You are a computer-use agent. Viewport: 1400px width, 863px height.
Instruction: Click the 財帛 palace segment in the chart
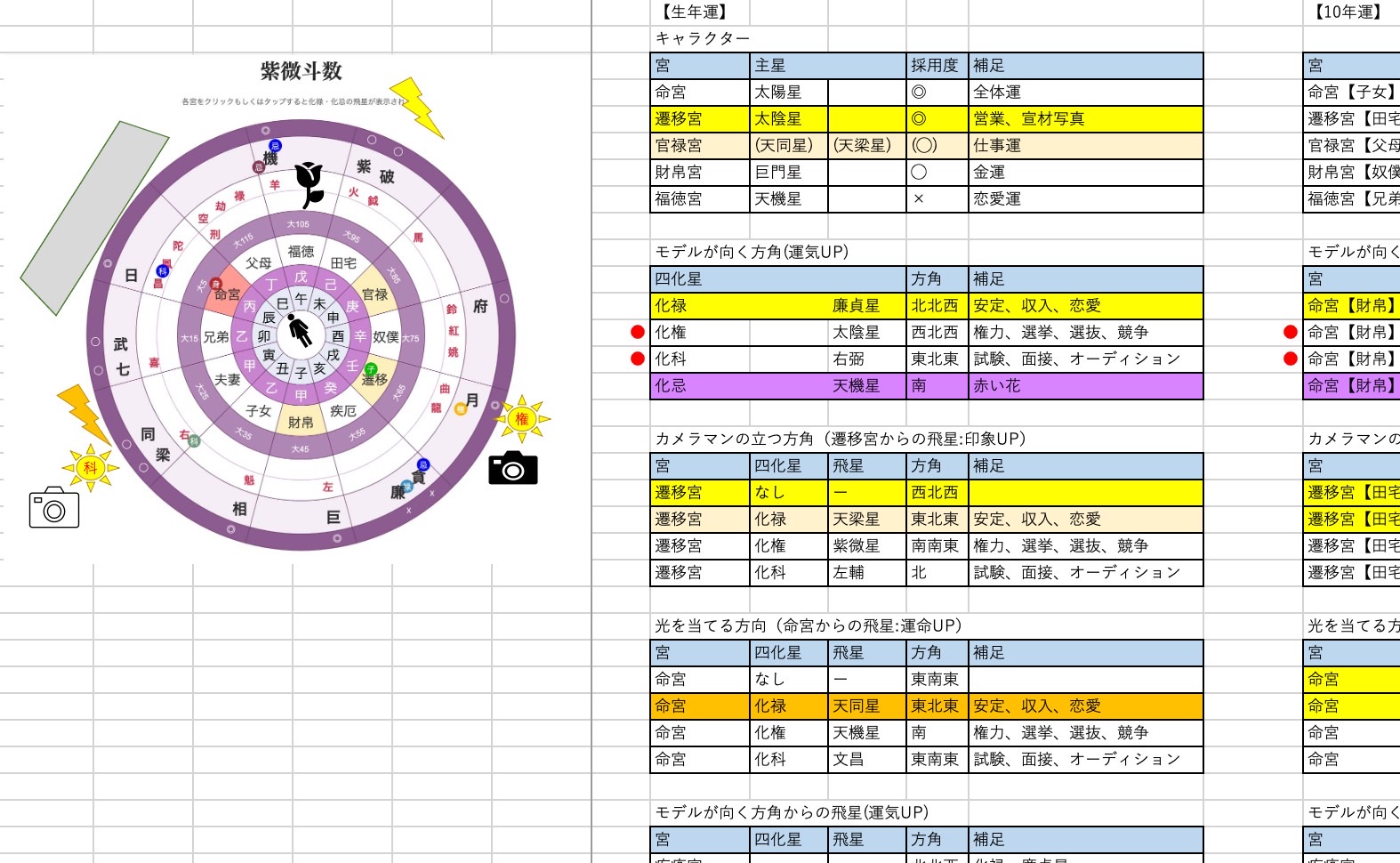[x=301, y=422]
